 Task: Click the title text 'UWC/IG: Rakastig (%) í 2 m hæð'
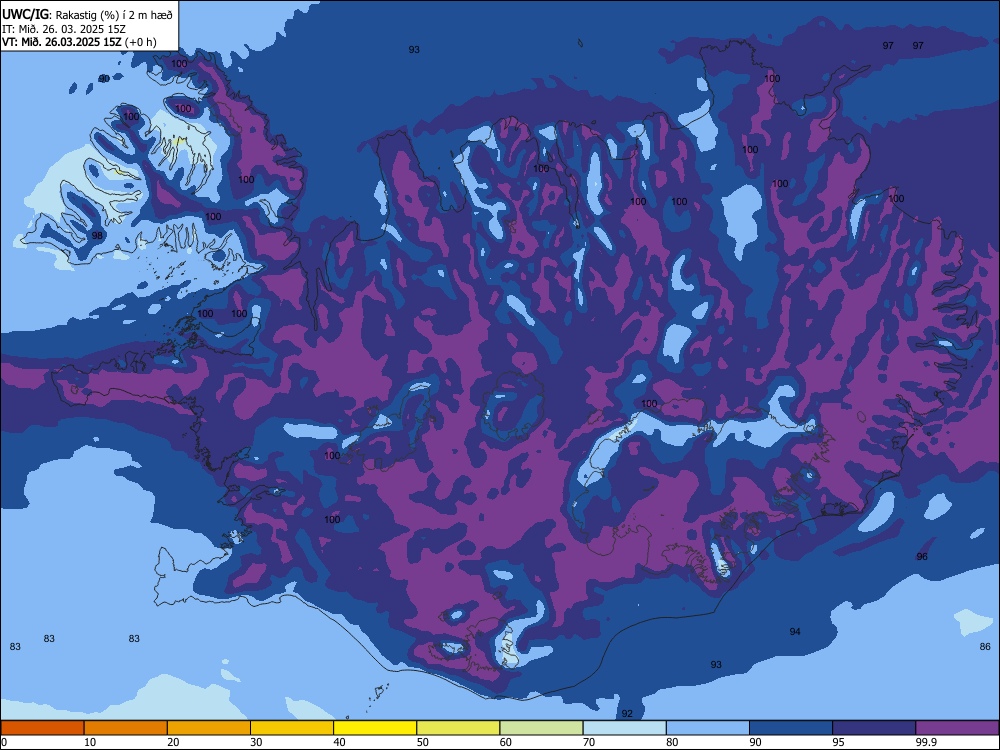click(87, 15)
